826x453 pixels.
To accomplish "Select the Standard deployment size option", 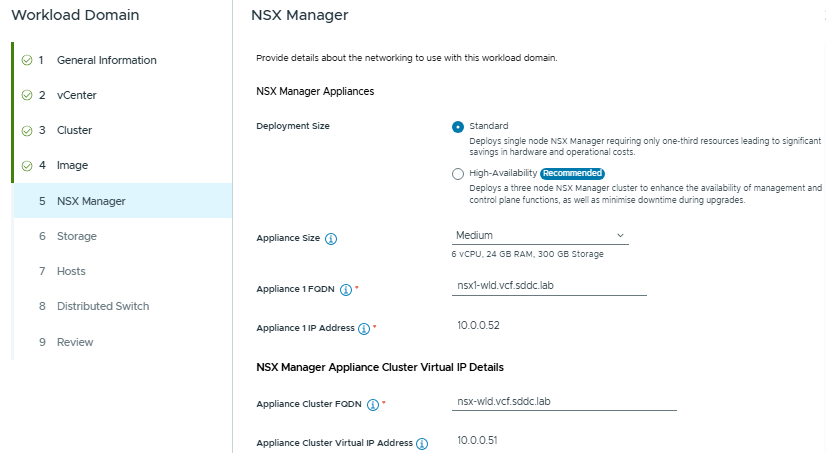I will [458, 127].
